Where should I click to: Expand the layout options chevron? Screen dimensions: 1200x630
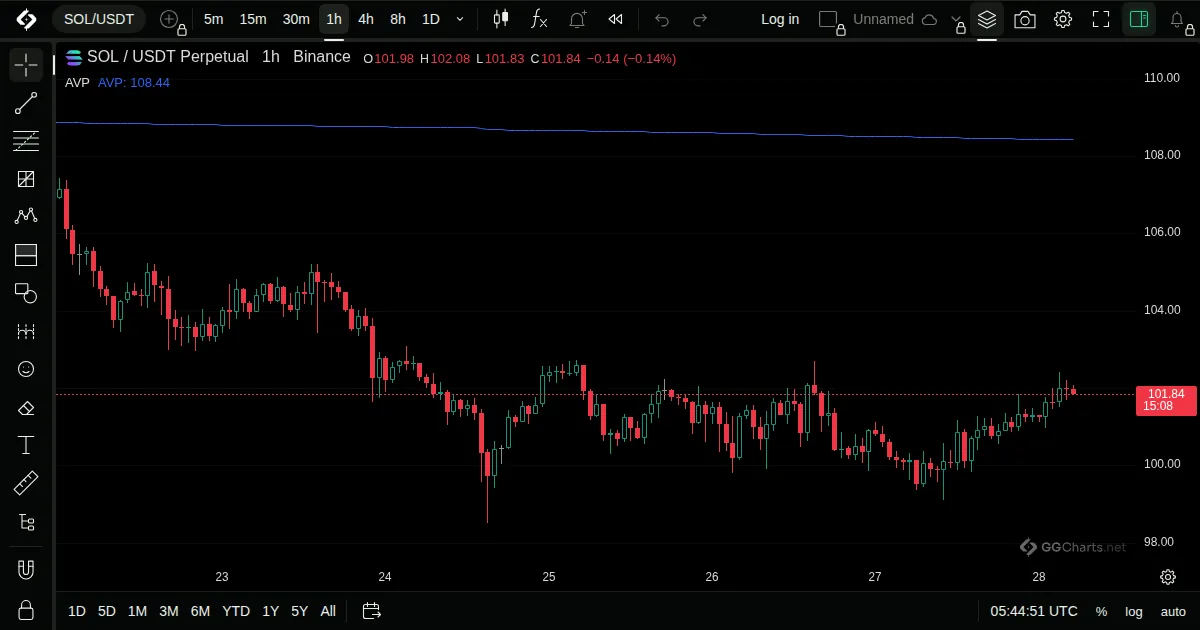pos(957,19)
